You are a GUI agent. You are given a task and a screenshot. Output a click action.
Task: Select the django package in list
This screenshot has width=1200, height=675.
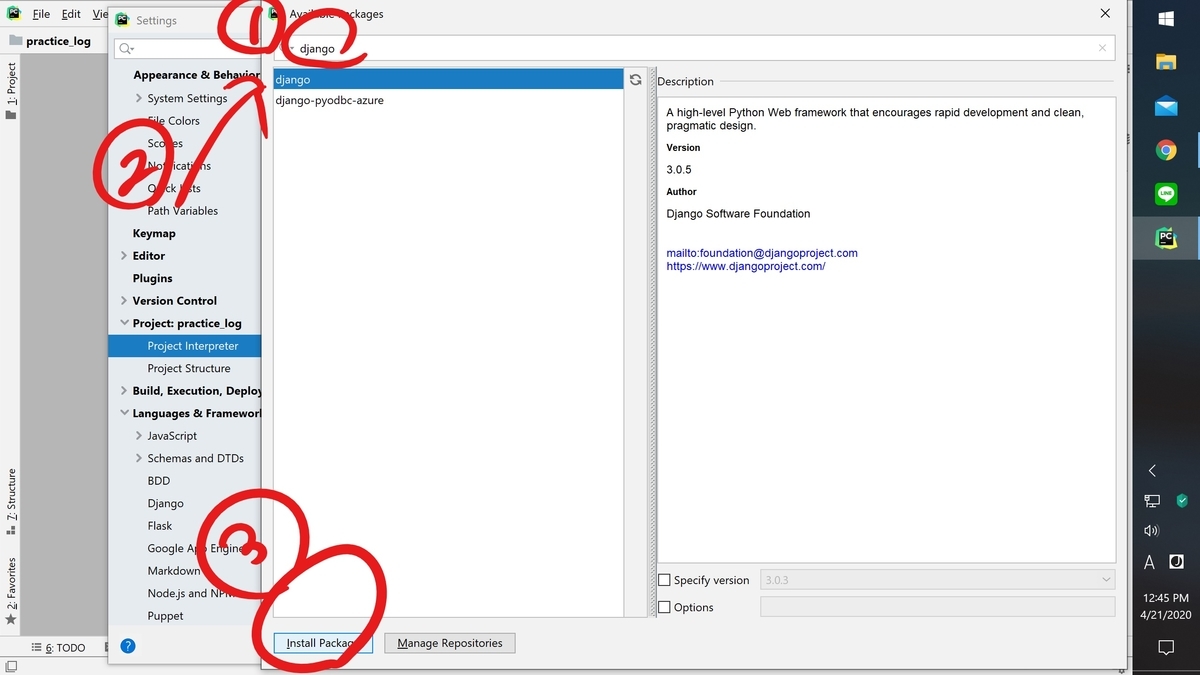pyautogui.click(x=448, y=79)
